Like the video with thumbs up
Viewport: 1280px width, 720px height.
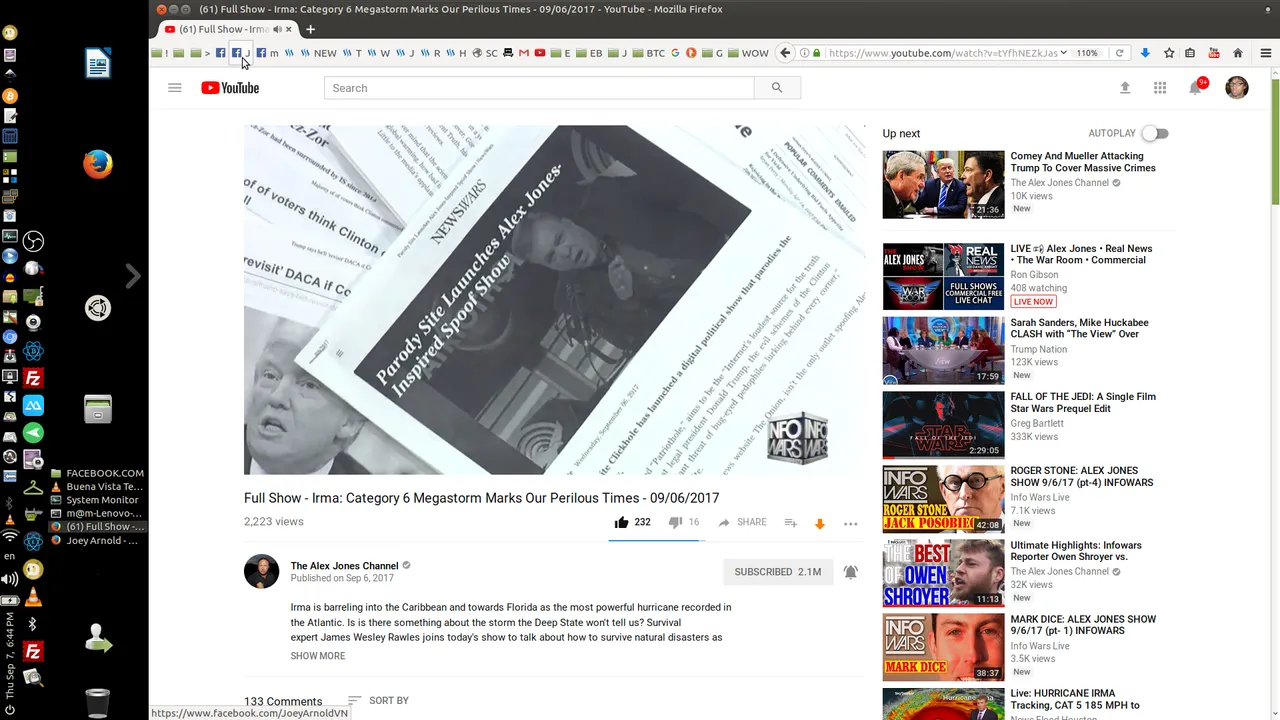pyautogui.click(x=621, y=522)
